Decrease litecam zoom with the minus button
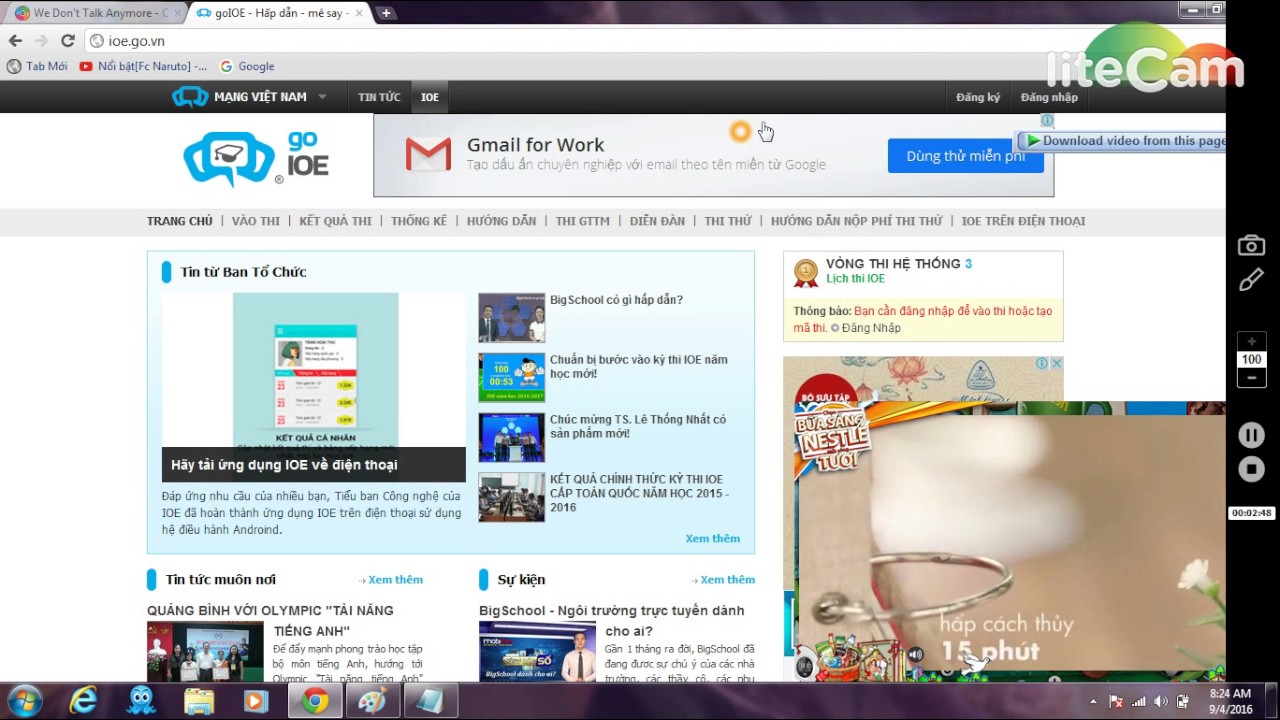Viewport: 1280px width, 720px height. pyautogui.click(x=1251, y=378)
